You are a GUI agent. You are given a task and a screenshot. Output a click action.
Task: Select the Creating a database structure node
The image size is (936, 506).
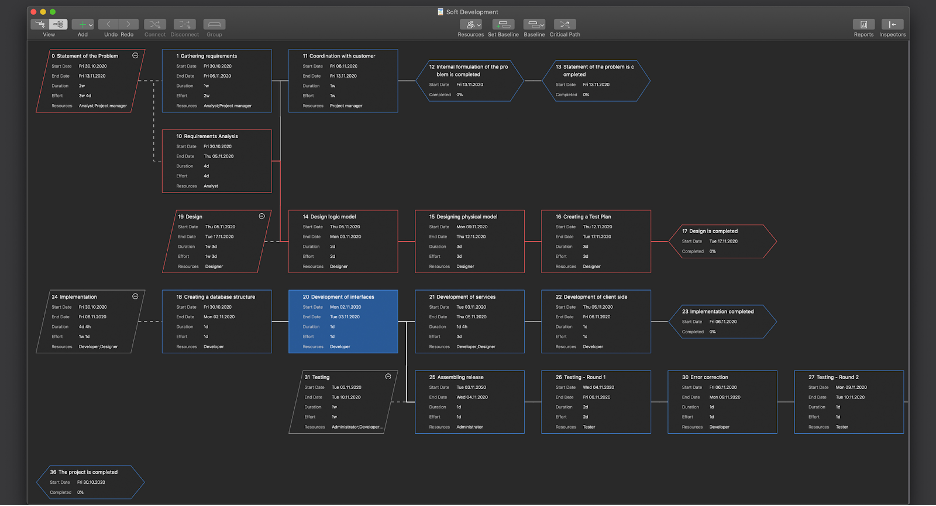coord(217,322)
